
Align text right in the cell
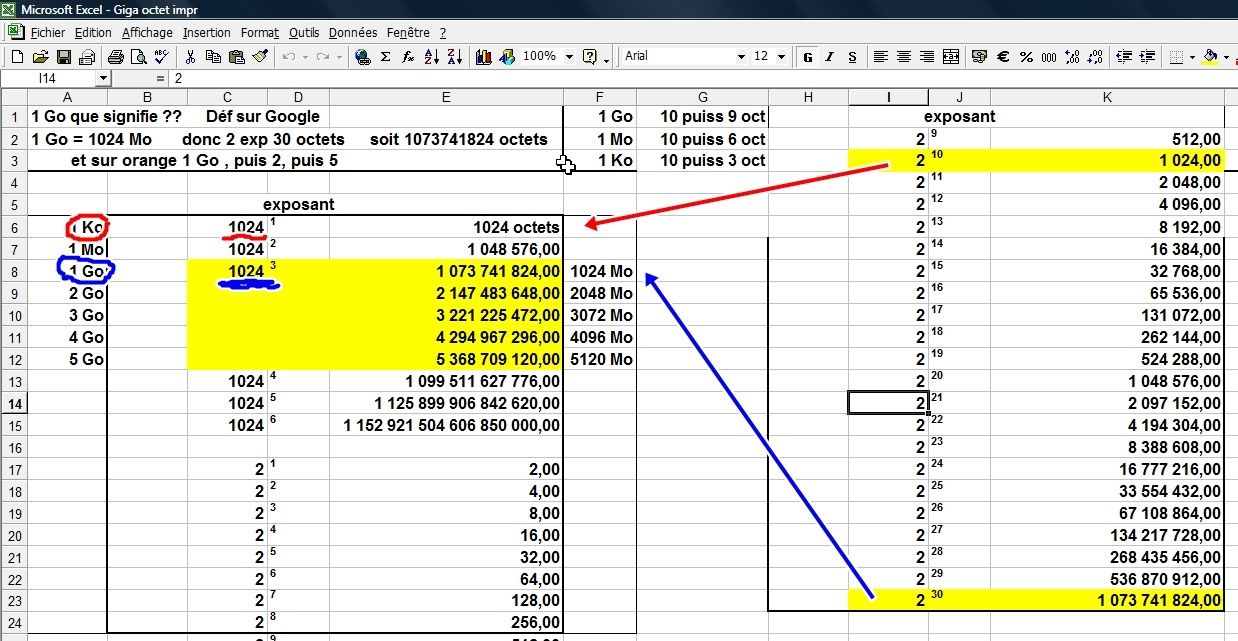tap(926, 57)
